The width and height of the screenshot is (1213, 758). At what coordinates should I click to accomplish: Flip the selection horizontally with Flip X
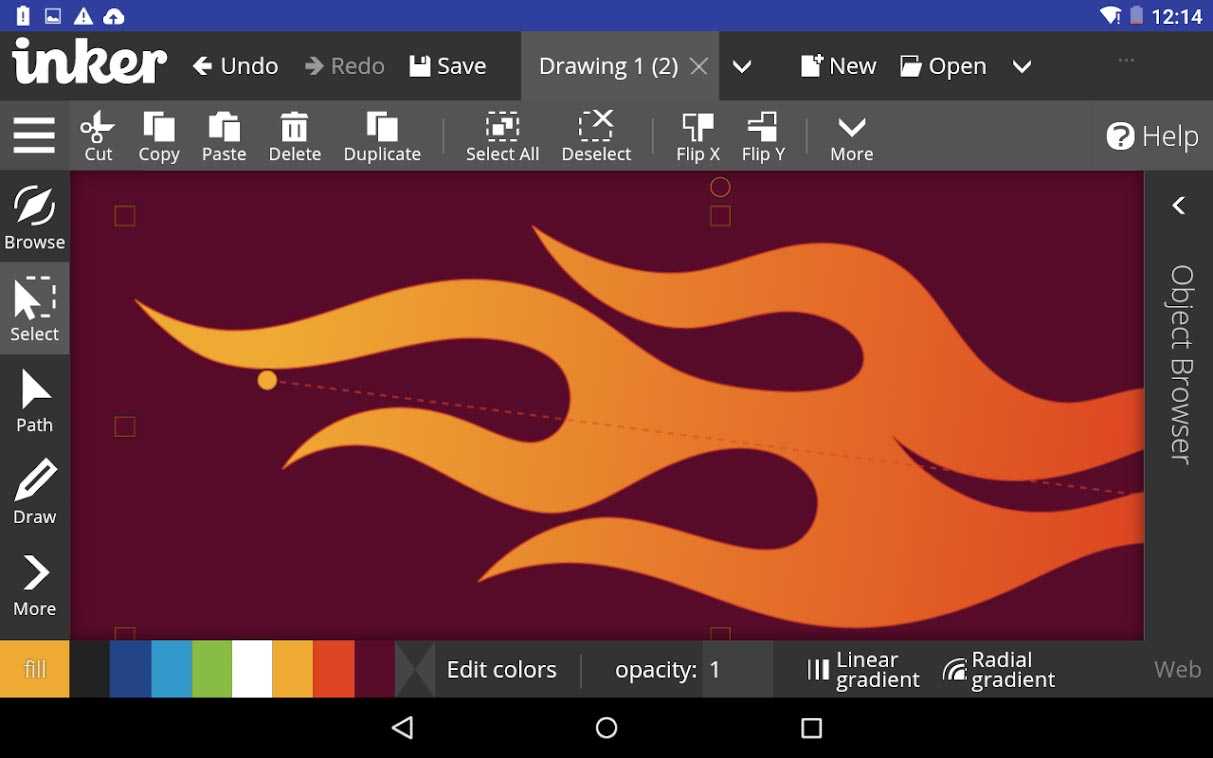tap(697, 128)
